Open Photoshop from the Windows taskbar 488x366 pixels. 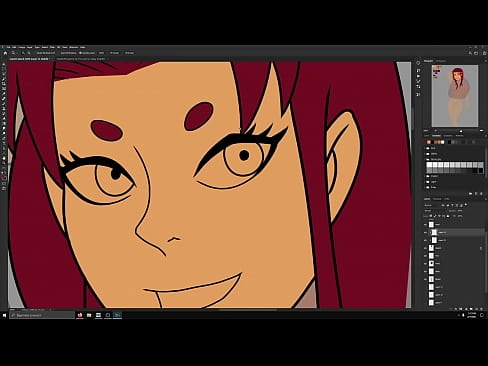point(117,315)
